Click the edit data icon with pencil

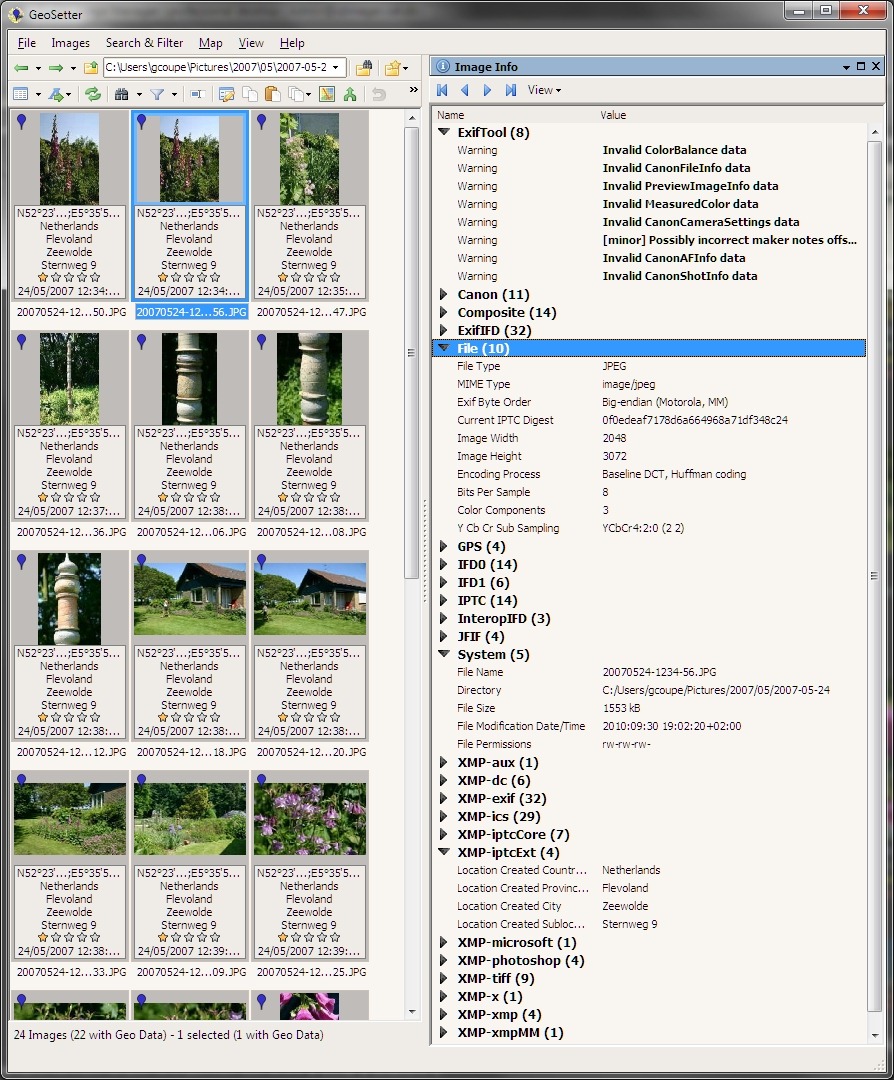click(226, 94)
